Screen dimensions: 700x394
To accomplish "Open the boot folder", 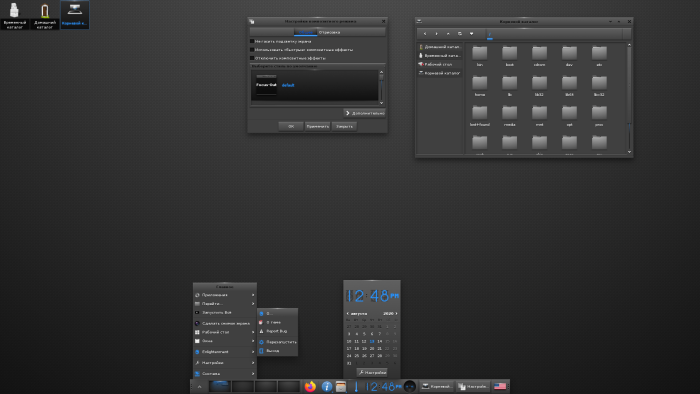I will (509, 56).
